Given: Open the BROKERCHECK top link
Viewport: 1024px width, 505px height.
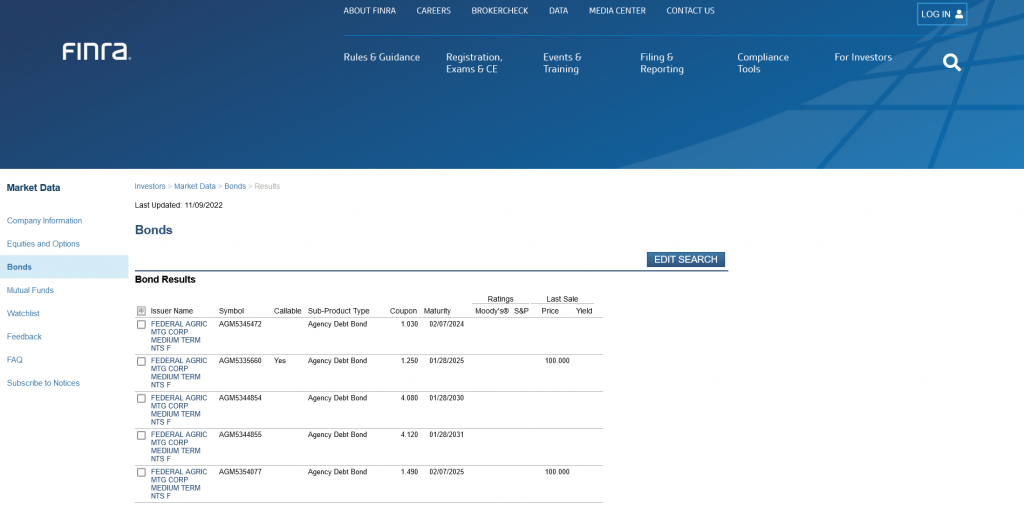Looking at the screenshot, I should coord(500,11).
